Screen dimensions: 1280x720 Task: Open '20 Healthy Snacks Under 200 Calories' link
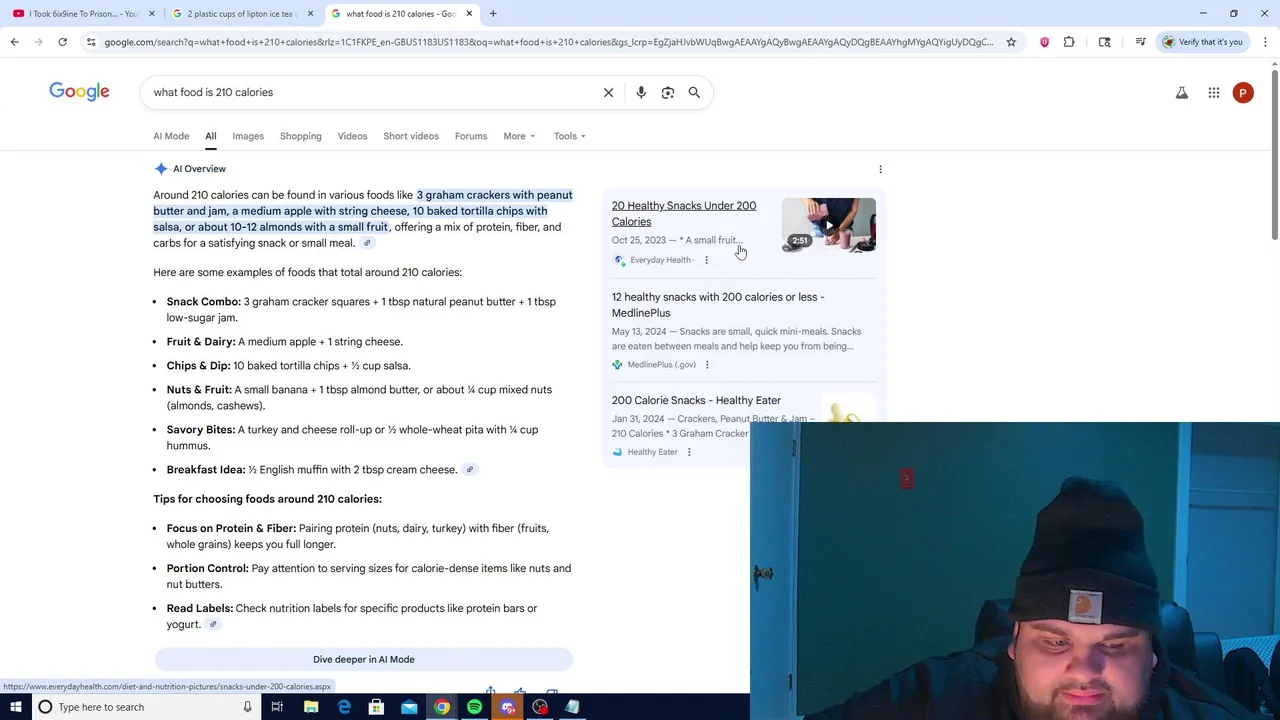click(x=684, y=214)
